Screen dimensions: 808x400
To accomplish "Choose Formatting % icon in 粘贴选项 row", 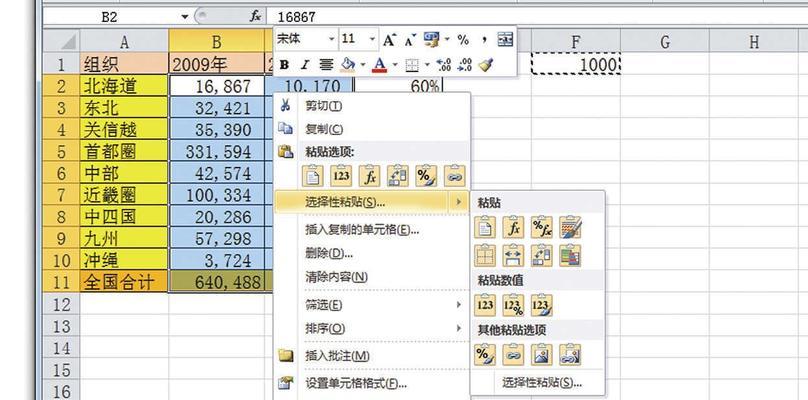I will pyautogui.click(x=426, y=176).
